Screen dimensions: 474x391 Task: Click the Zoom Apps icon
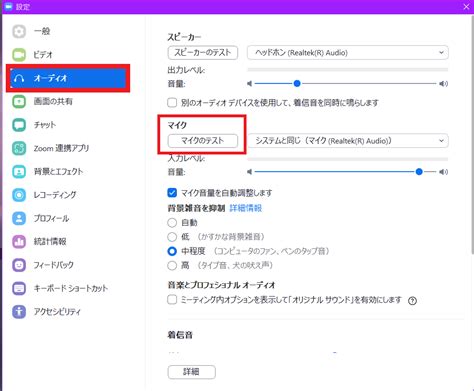pos(19,148)
